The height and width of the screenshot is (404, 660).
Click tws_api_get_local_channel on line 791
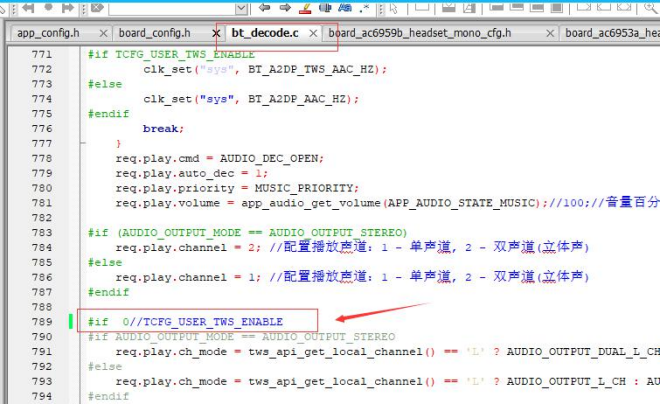(335, 352)
